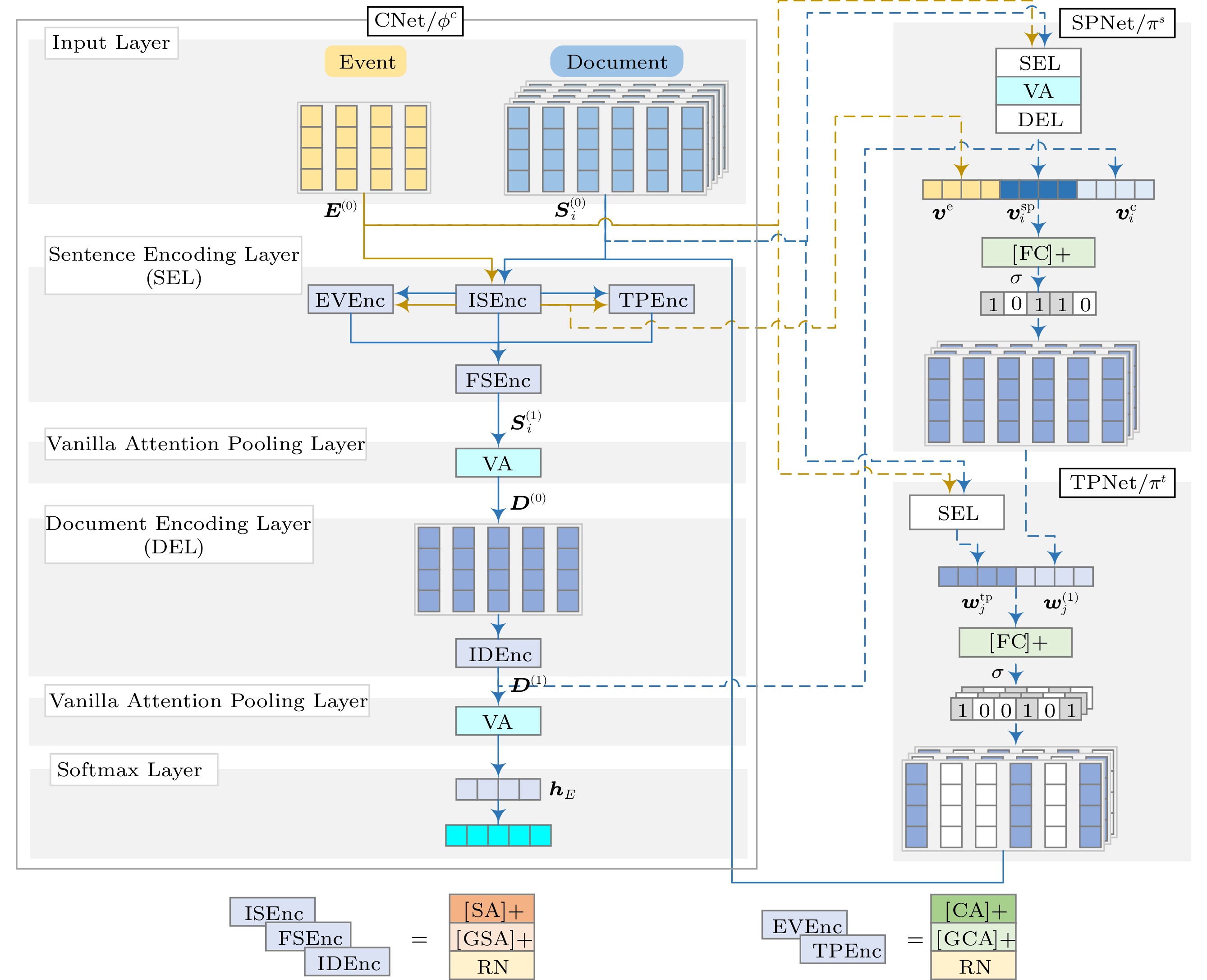Image resolution: width=1207 pixels, height=980 pixels.
Task: Select the Document Encoding Layer (DEL) label
Action: click(x=179, y=534)
